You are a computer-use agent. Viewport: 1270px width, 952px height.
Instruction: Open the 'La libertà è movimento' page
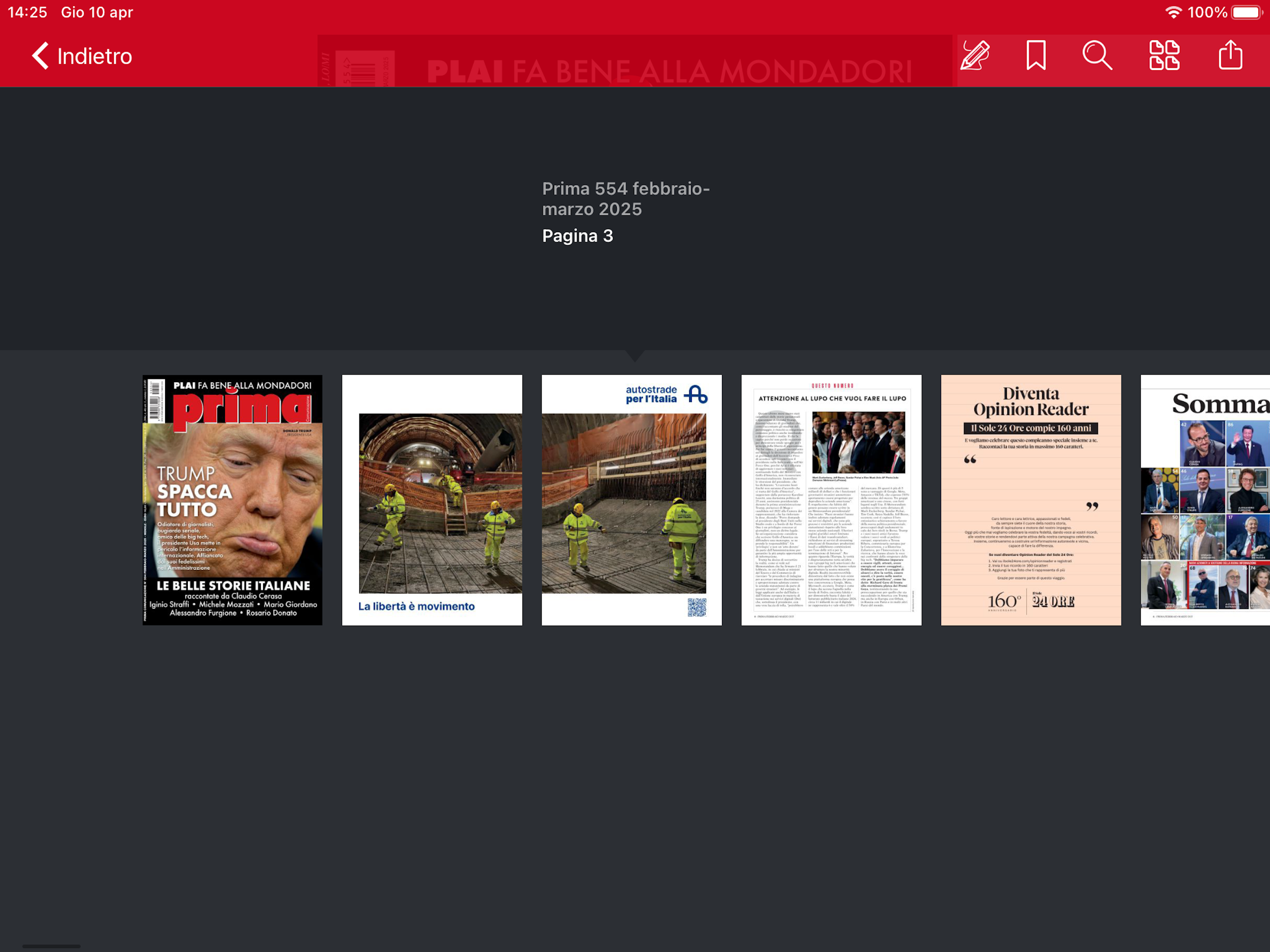(x=432, y=500)
